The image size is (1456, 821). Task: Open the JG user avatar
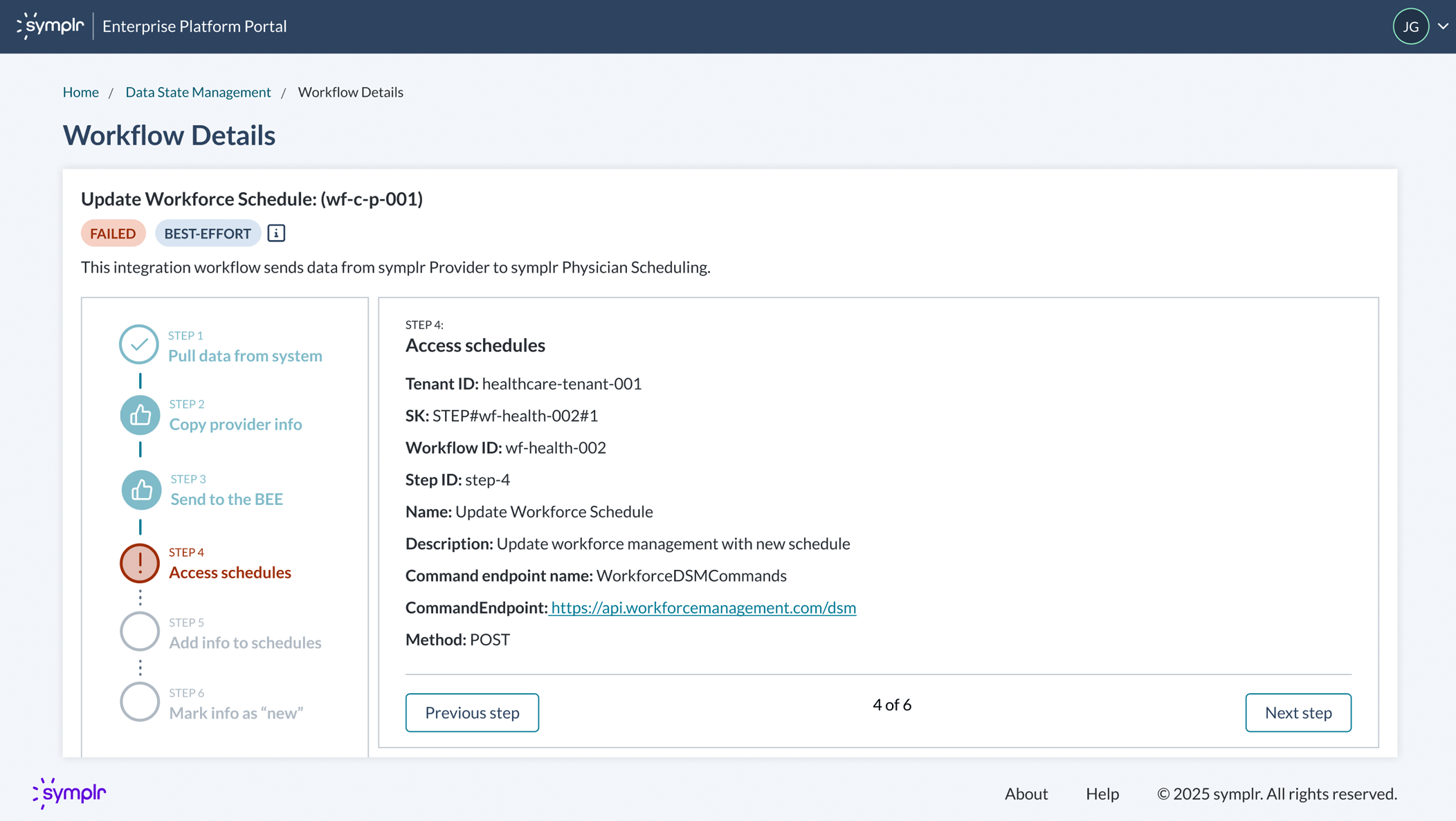click(x=1410, y=26)
